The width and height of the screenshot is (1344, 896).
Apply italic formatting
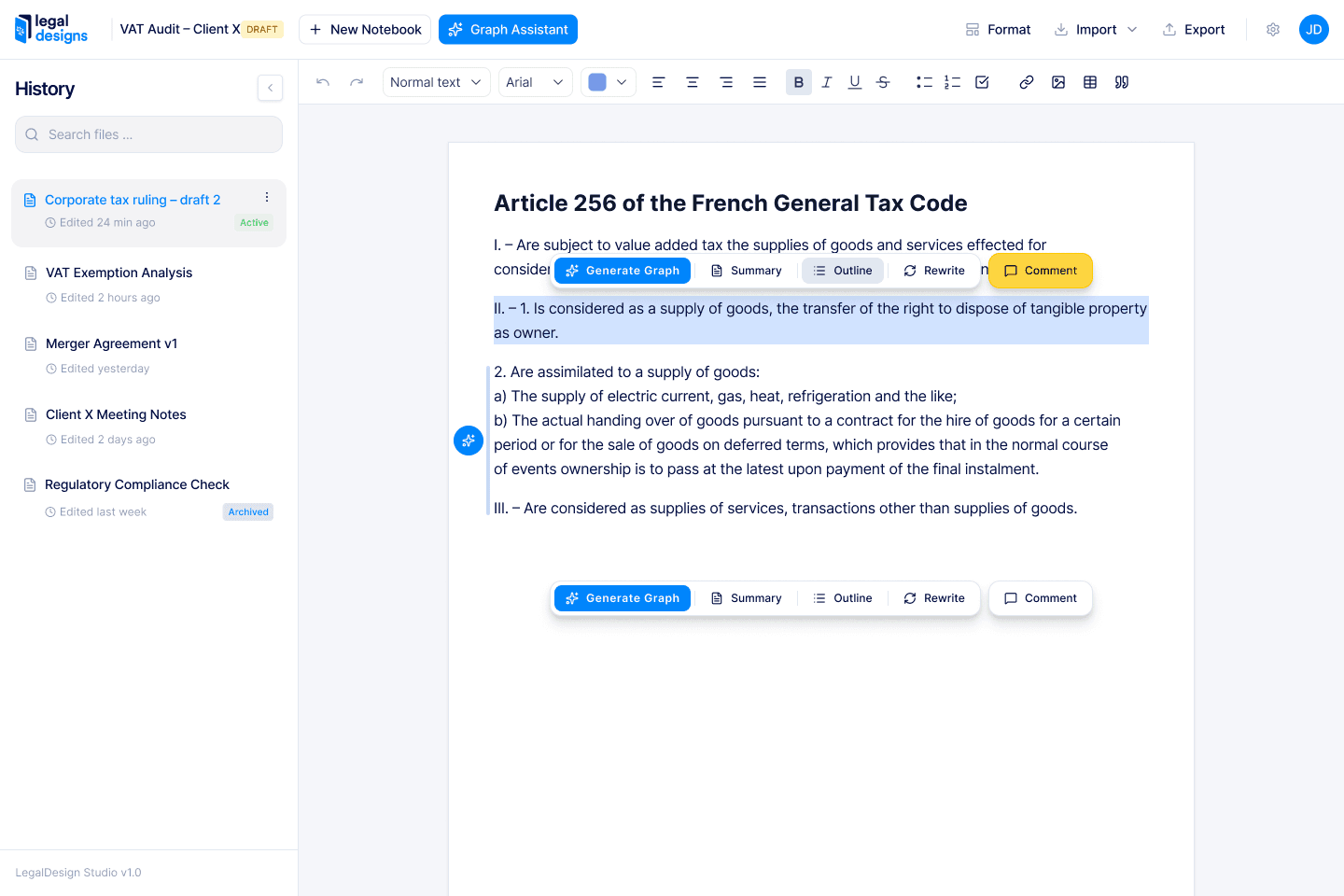coord(826,82)
